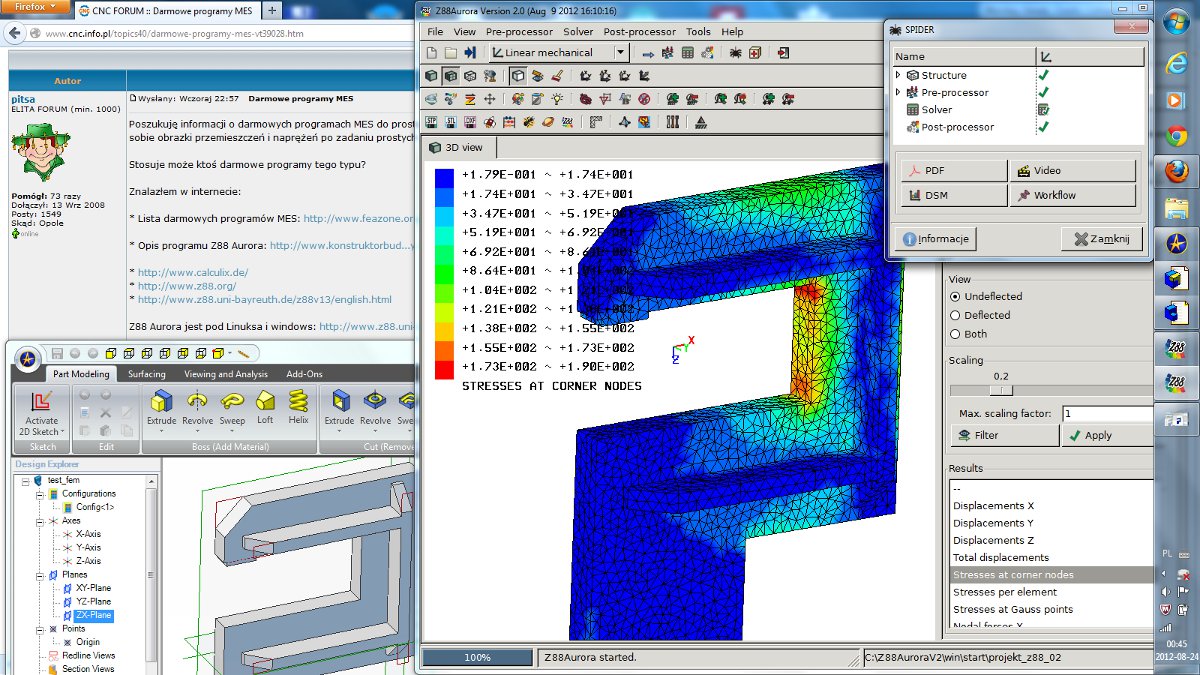Expand the Pre-processor row in SPIDER
Viewport: 1200px width, 675px height.
click(x=898, y=92)
